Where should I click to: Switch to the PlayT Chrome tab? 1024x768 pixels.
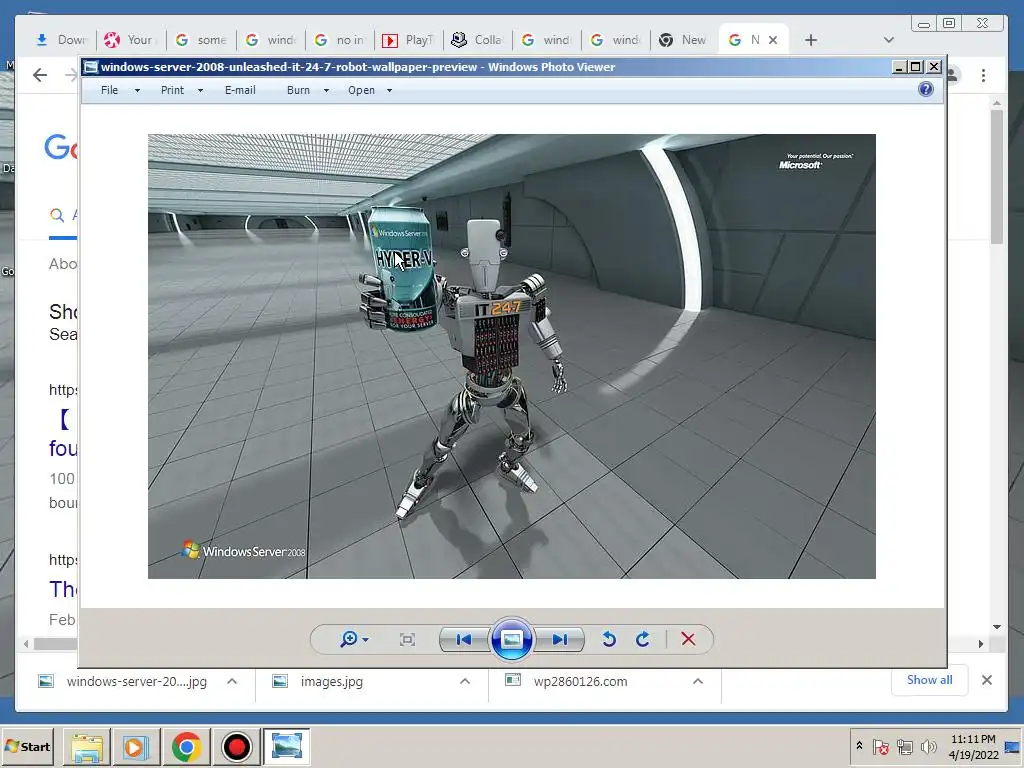pos(408,40)
